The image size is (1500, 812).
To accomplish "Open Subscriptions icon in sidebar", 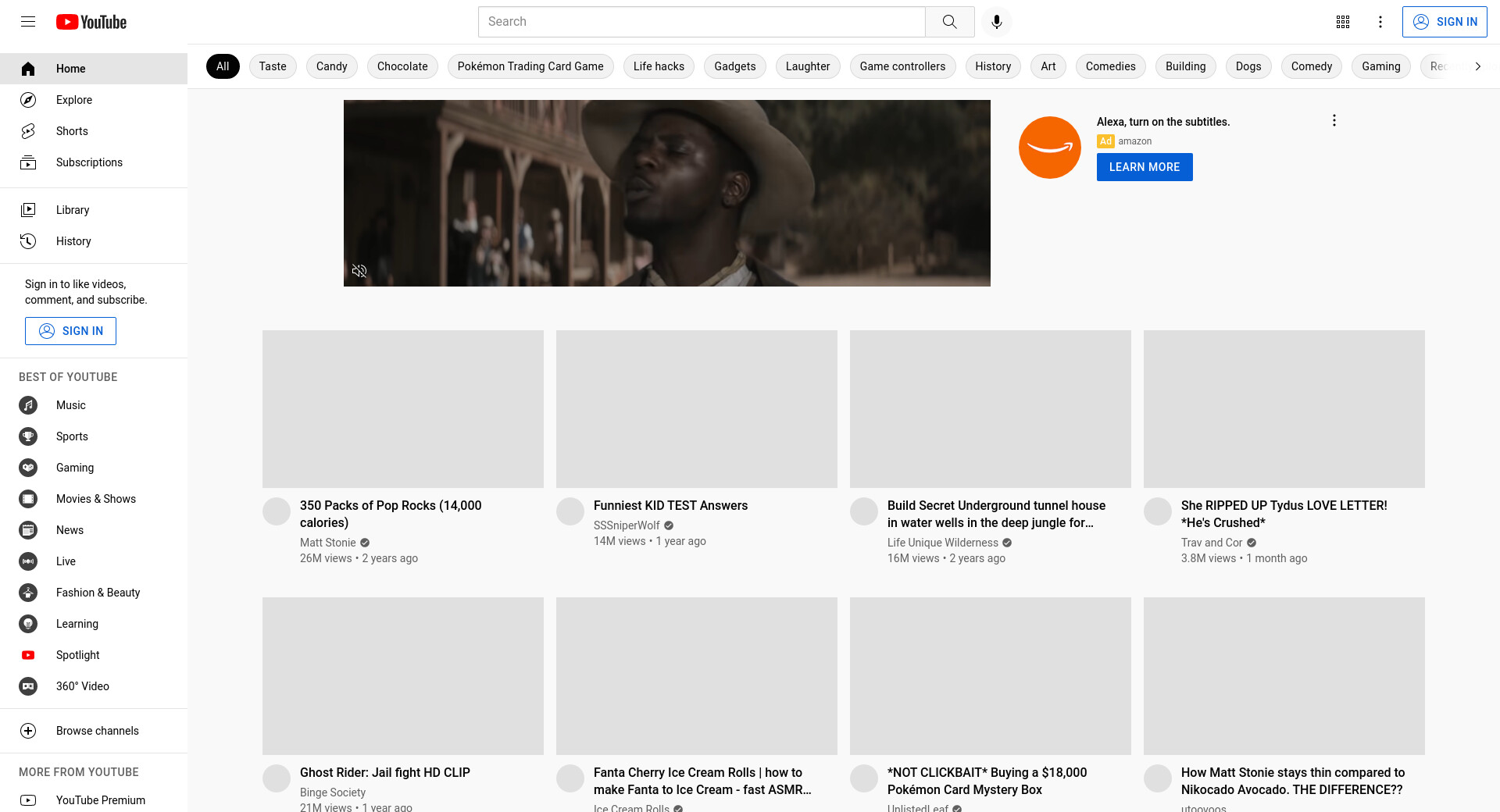I will click(28, 162).
